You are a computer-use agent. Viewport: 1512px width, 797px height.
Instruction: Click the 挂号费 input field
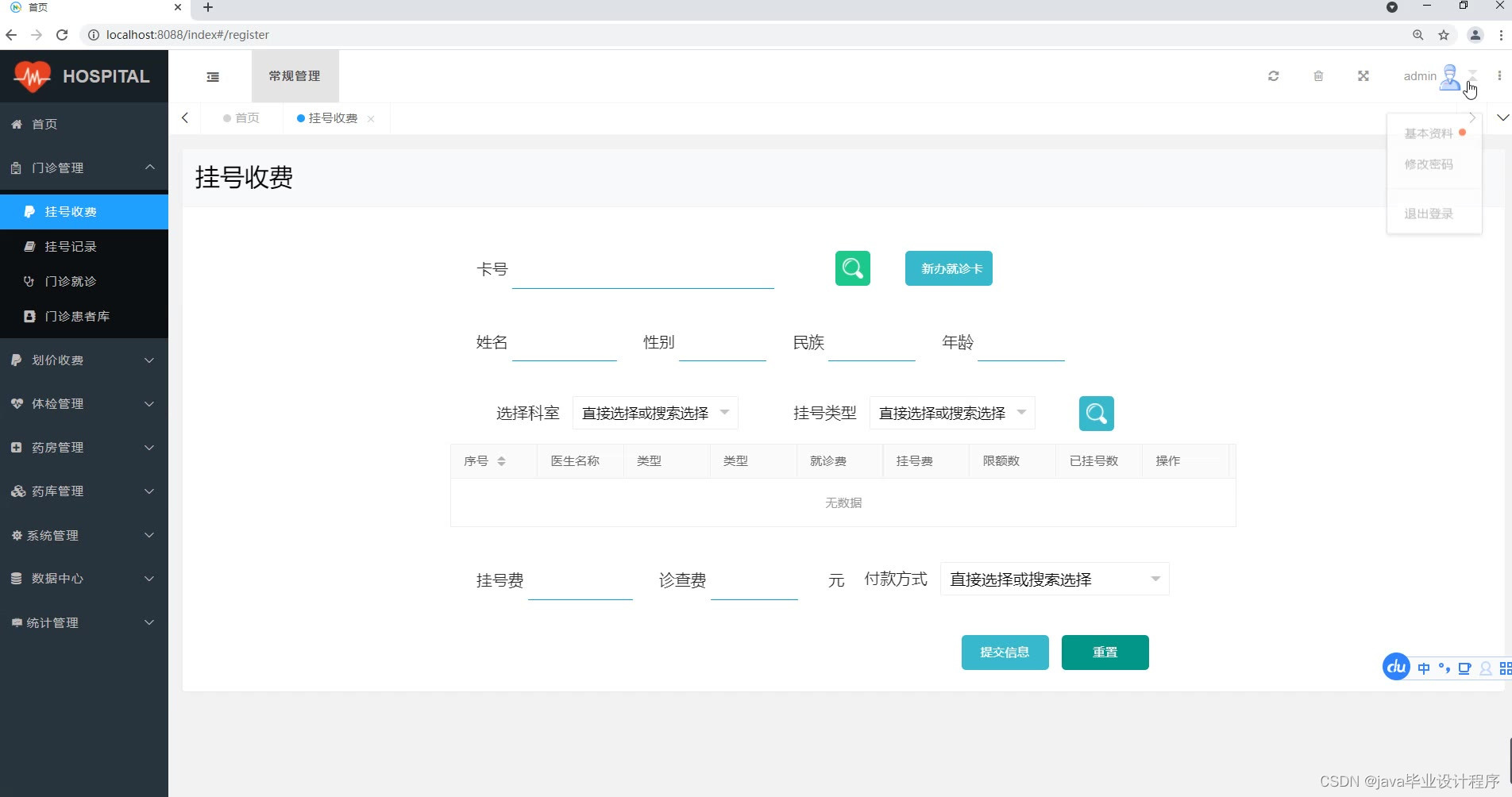coord(580,581)
